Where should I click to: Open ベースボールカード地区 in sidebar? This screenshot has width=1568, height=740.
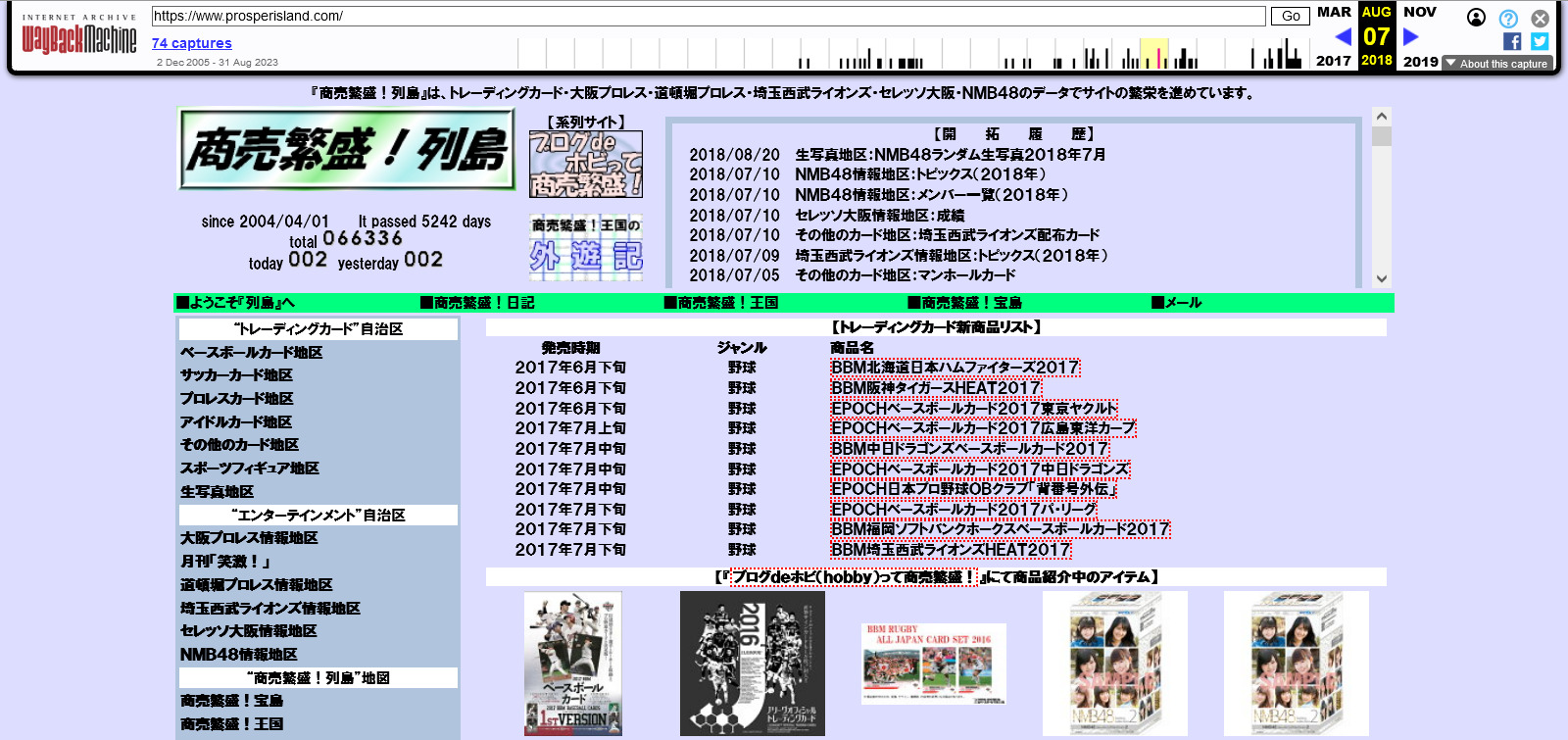(251, 352)
